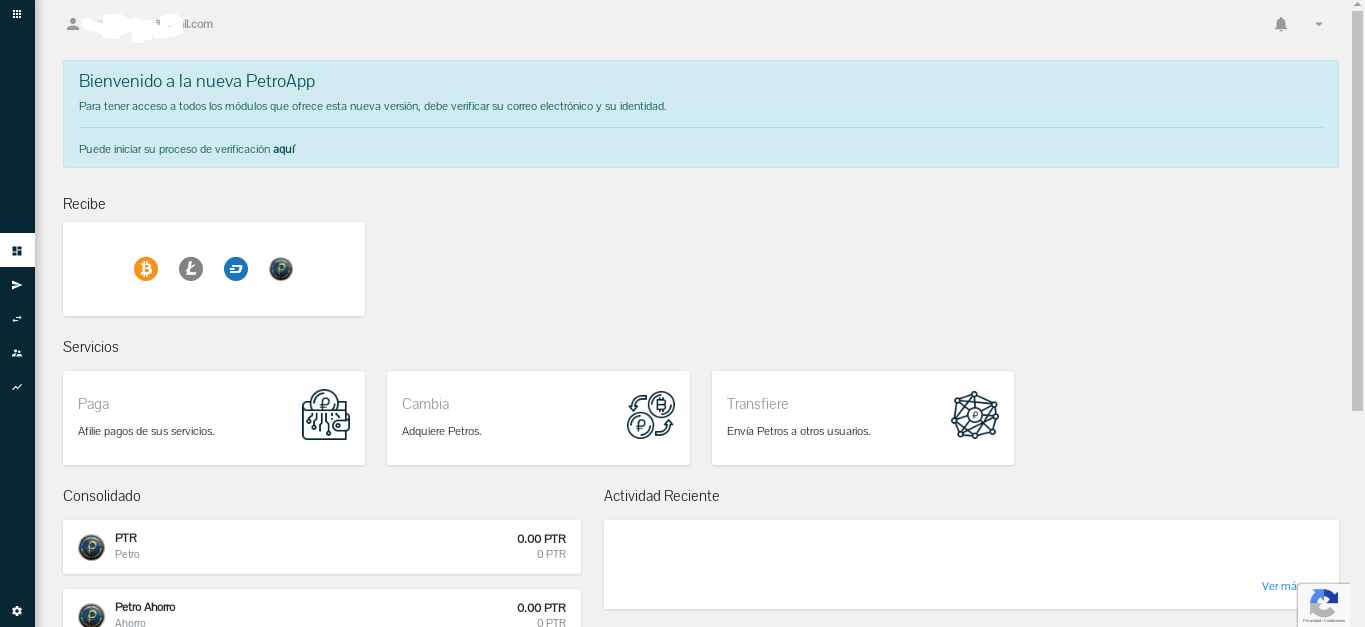1365x627 pixels.
Task: Click 'Afilie pagos de sus servicios.' text
Action: (x=146, y=431)
